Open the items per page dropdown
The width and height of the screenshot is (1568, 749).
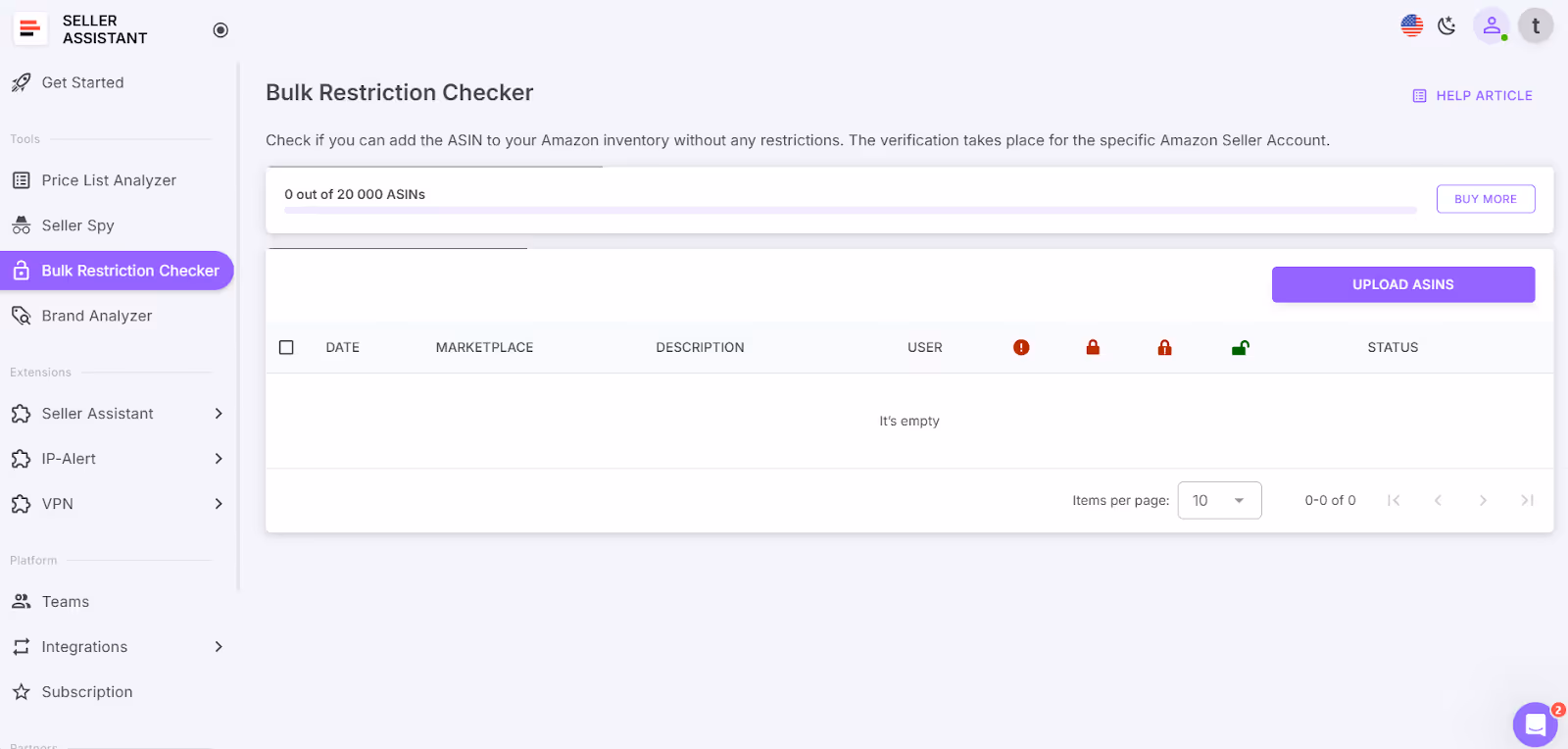click(1219, 500)
